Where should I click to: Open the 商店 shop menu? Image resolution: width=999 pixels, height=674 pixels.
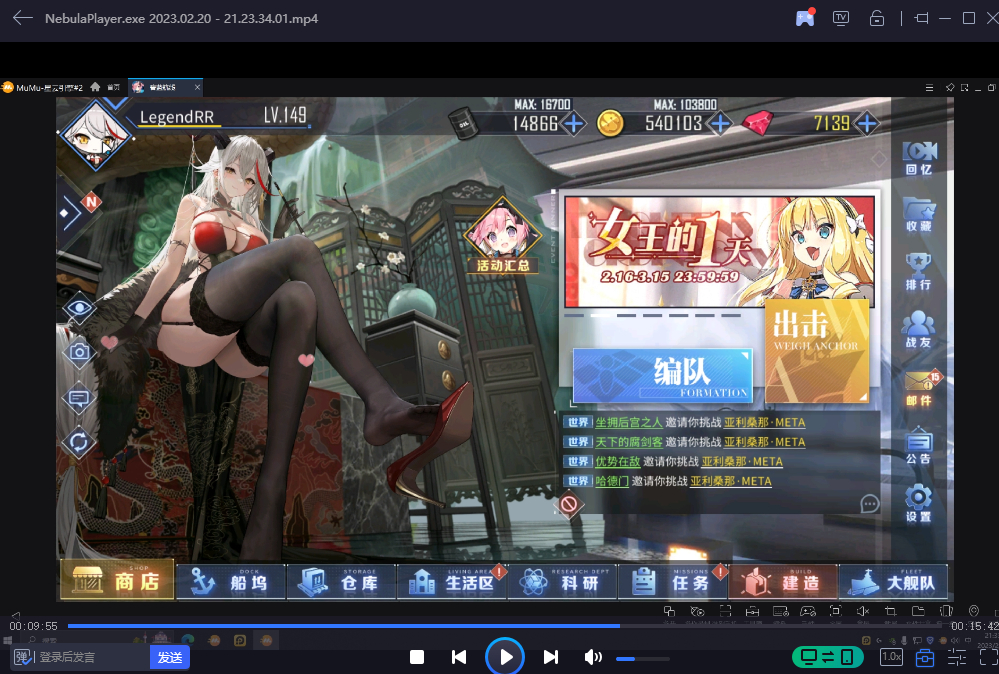coord(117,580)
